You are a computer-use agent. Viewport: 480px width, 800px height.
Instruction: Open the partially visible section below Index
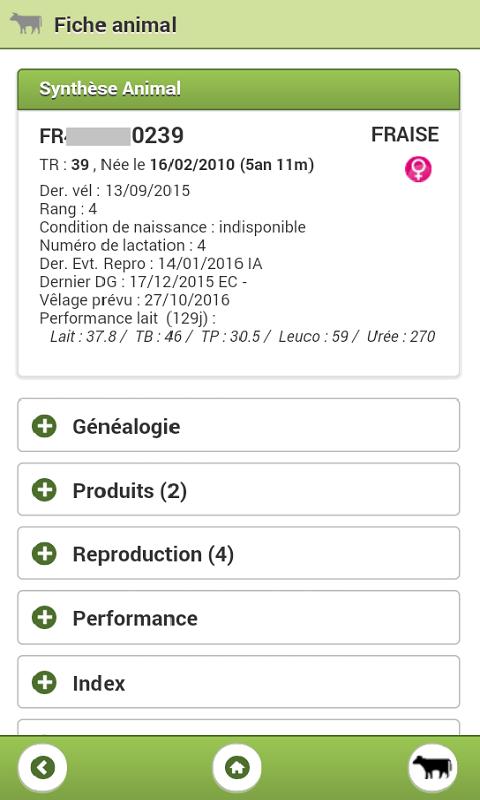pyautogui.click(x=239, y=727)
